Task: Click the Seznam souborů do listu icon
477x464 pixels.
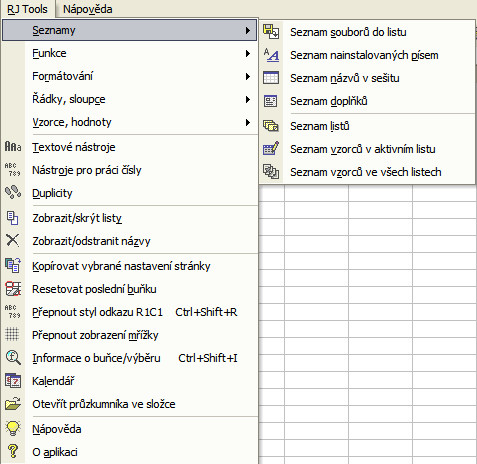Action: point(271,32)
